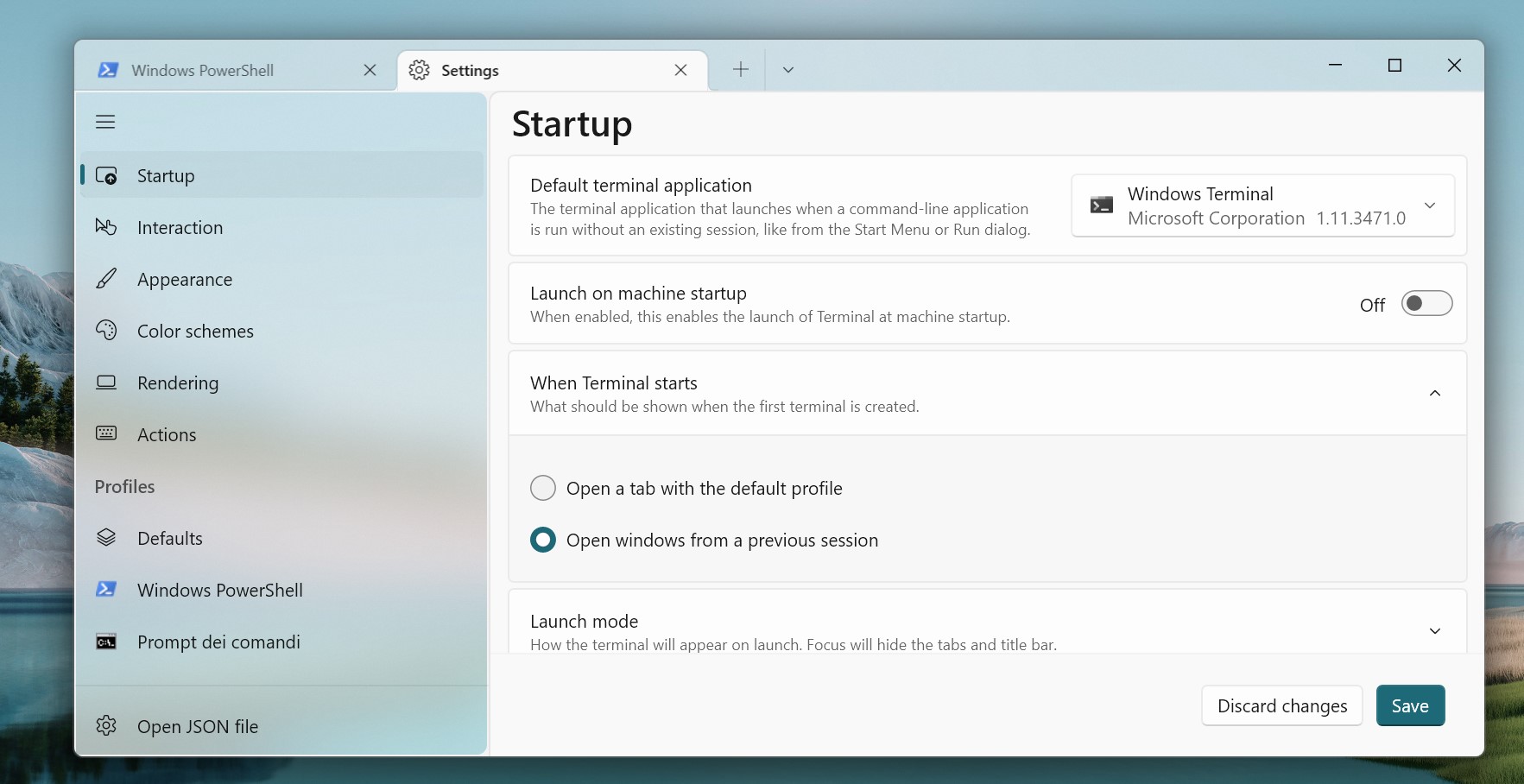Open the new tab profile dropdown arrow

click(x=787, y=70)
